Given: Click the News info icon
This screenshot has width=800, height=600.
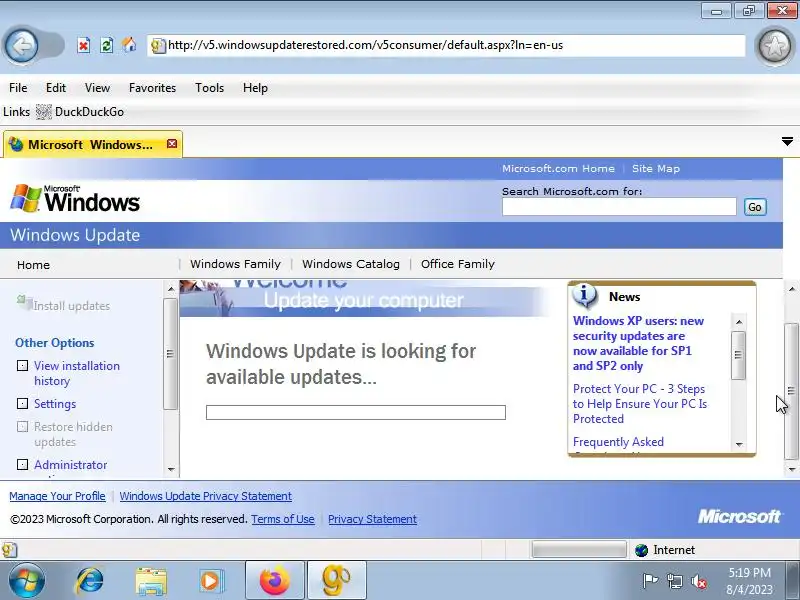Looking at the screenshot, I should point(585,295).
